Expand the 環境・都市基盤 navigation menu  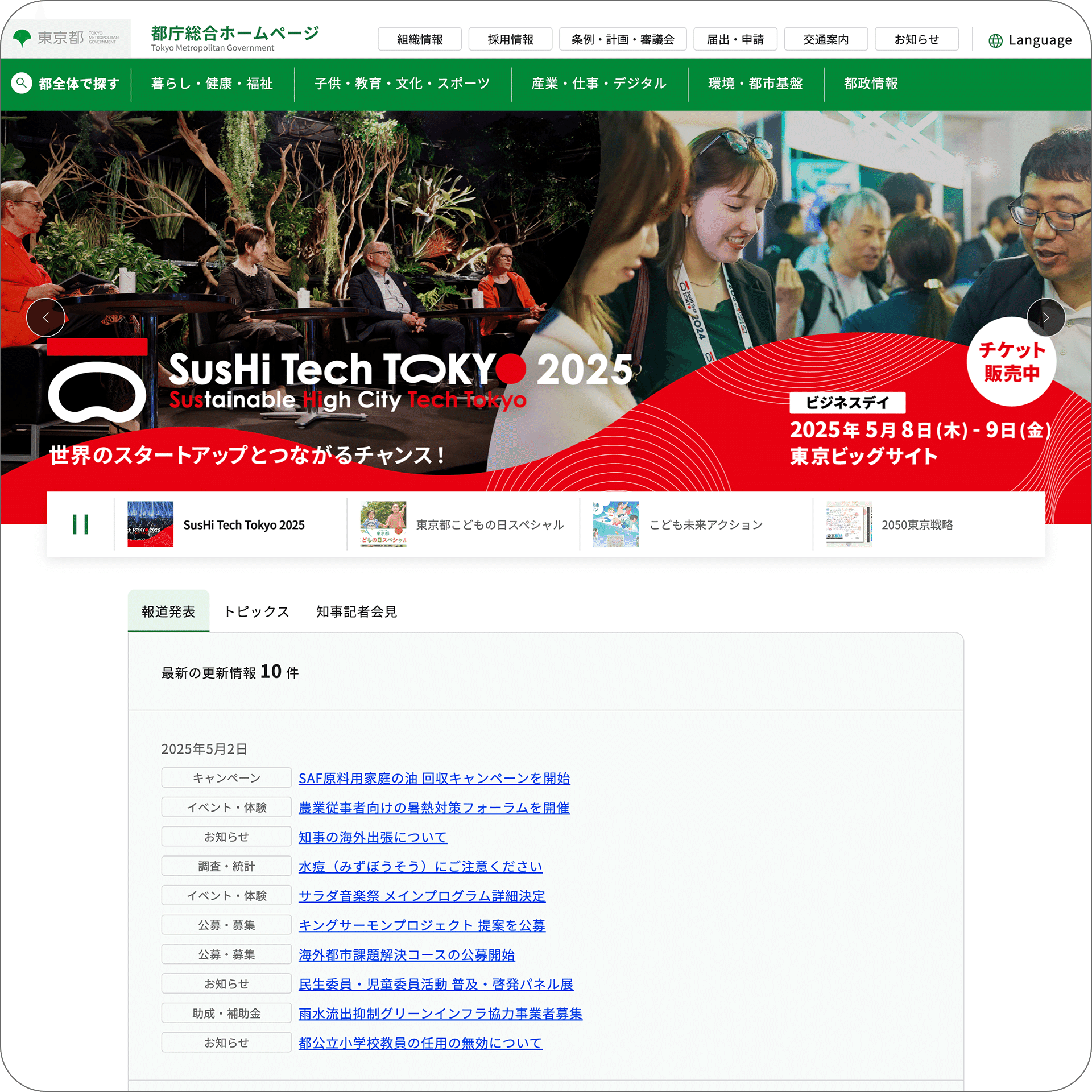point(755,84)
